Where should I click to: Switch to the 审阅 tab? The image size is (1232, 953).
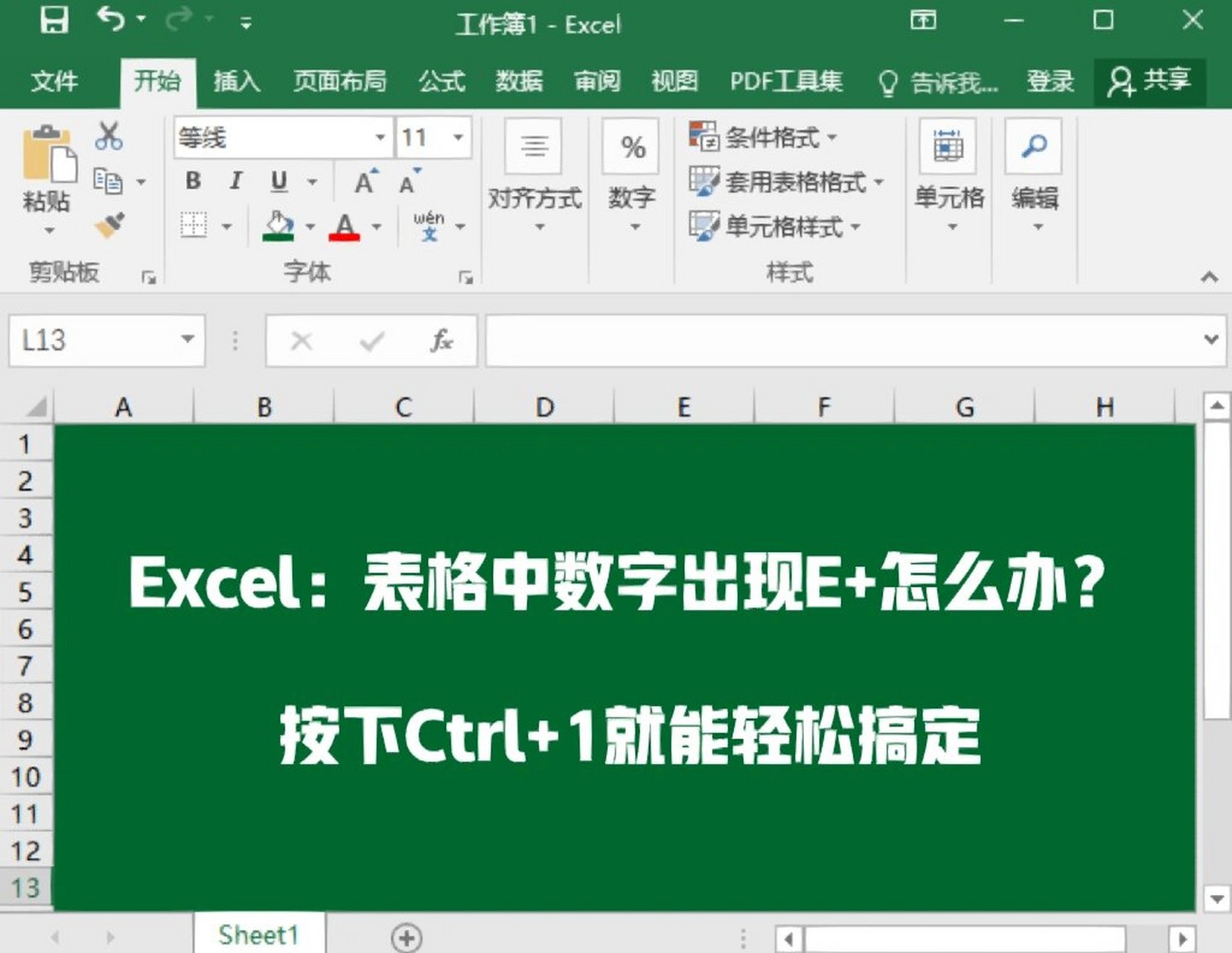(597, 80)
